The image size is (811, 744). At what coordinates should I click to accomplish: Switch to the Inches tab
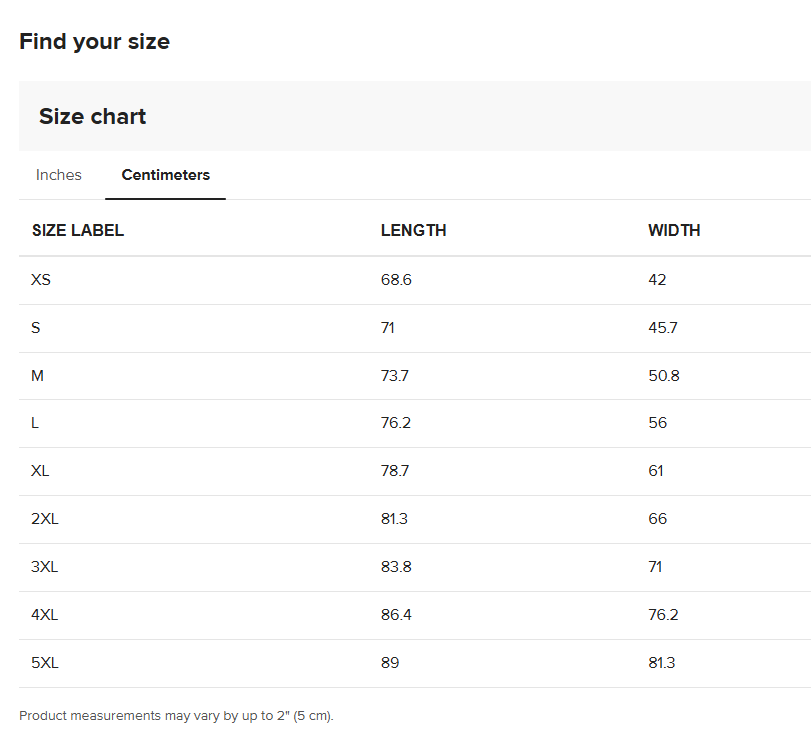59,175
